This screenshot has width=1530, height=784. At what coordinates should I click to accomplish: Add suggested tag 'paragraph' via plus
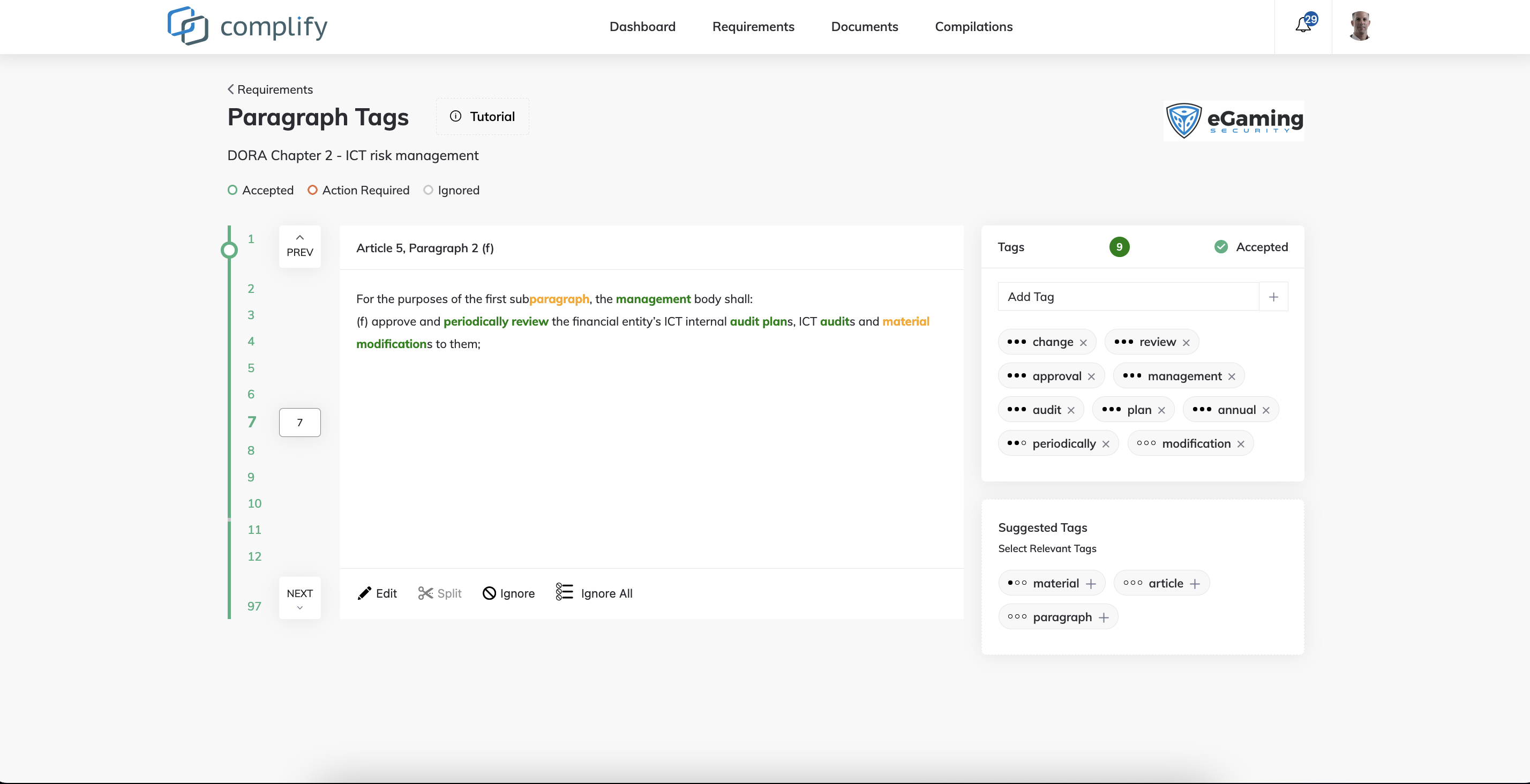(1104, 617)
